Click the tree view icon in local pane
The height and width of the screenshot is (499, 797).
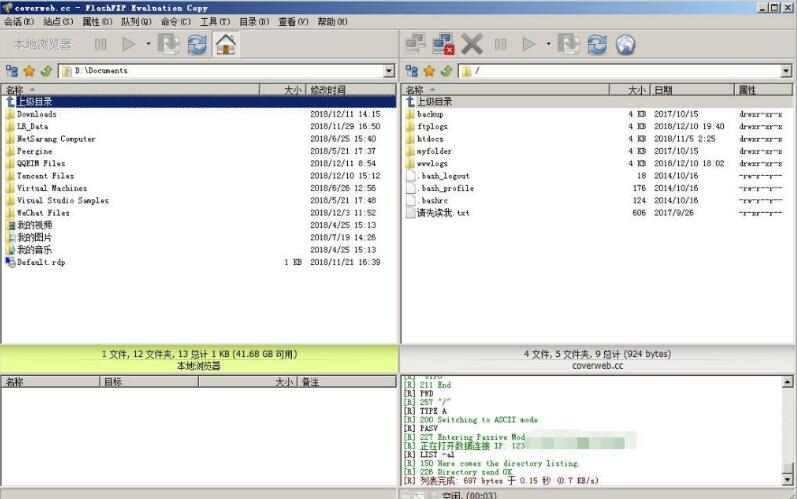point(11,71)
